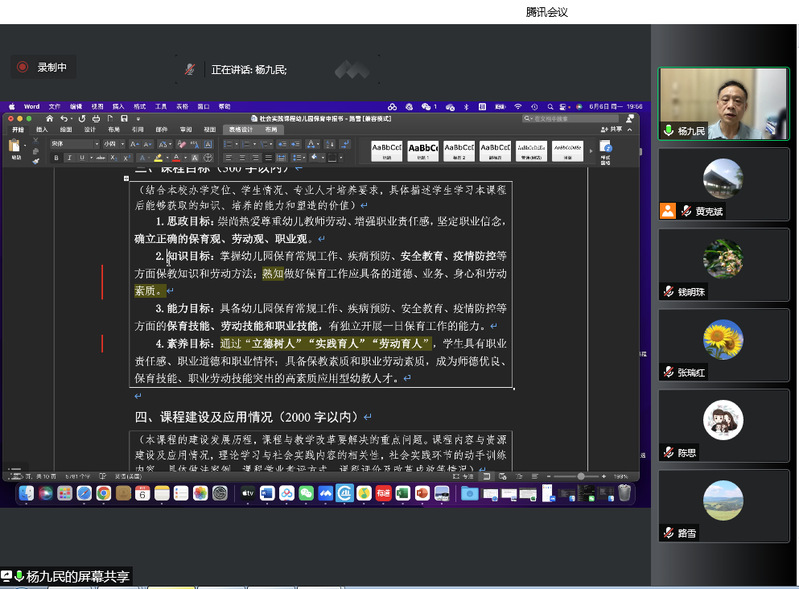
Task: Click the Styles Pane icon in the ribbon
Action: coord(605,152)
